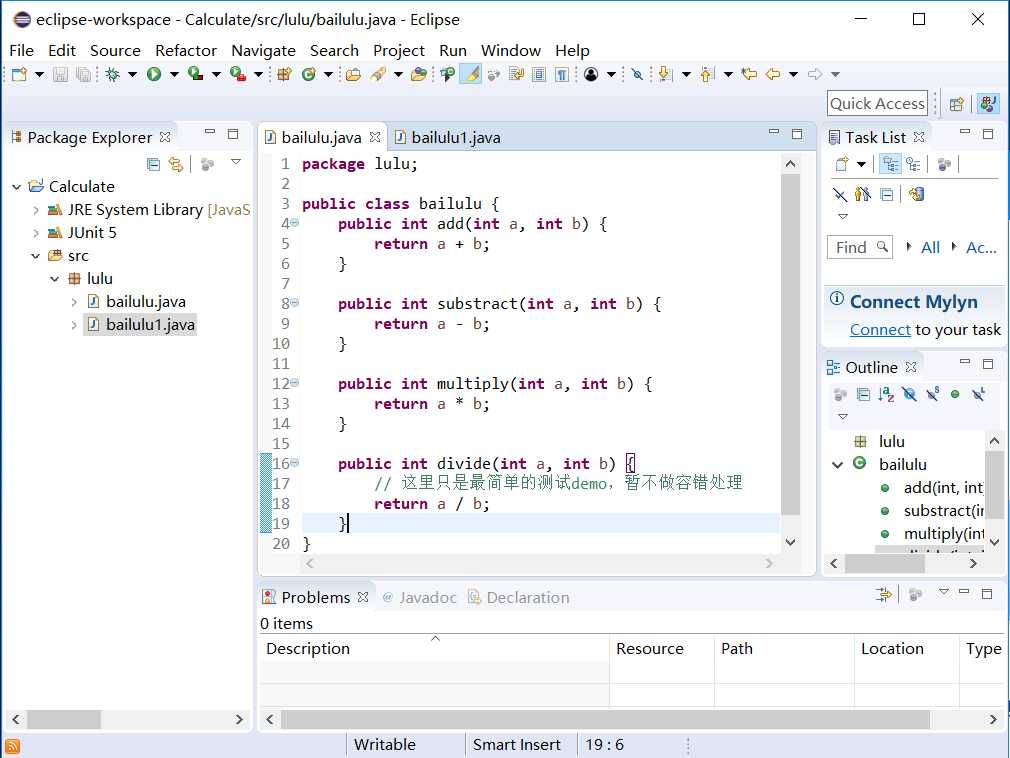Toggle Hide Static Members in Outline
The image size is (1010, 758).
pyautogui.click(x=933, y=394)
